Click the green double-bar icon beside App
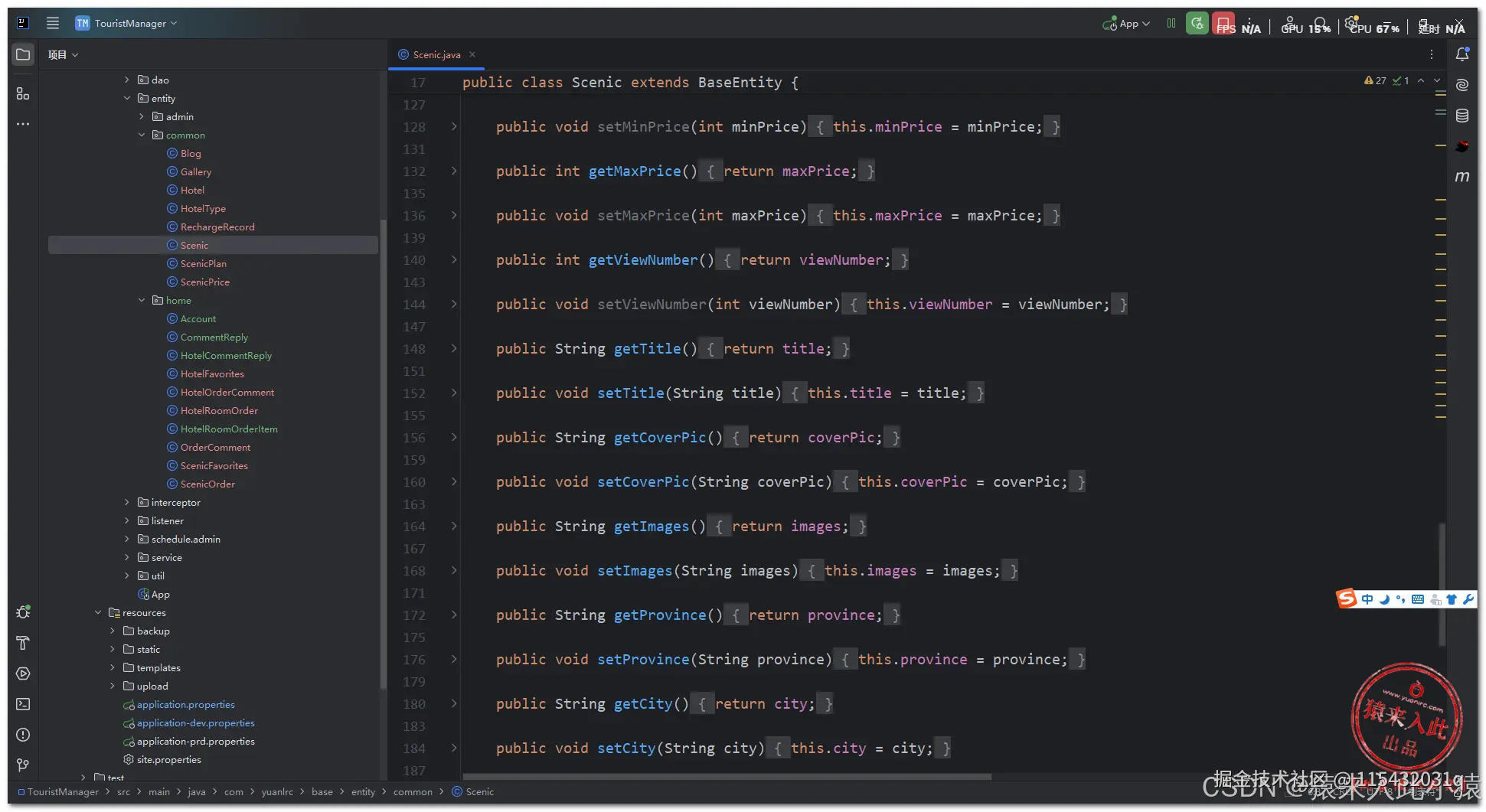Screen dimensions: 1486x812 (1171, 23)
